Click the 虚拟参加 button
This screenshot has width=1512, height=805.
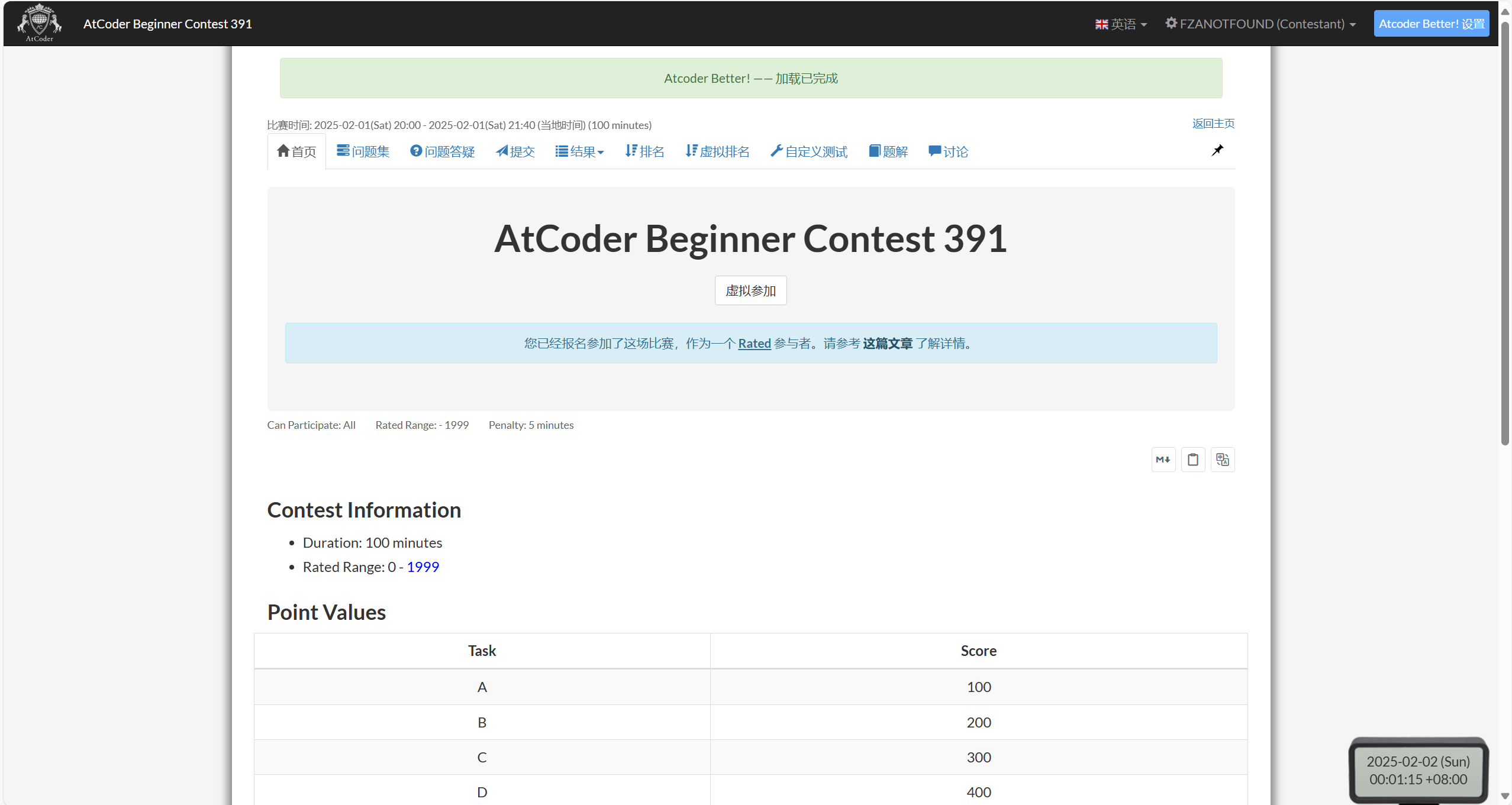tap(750, 290)
